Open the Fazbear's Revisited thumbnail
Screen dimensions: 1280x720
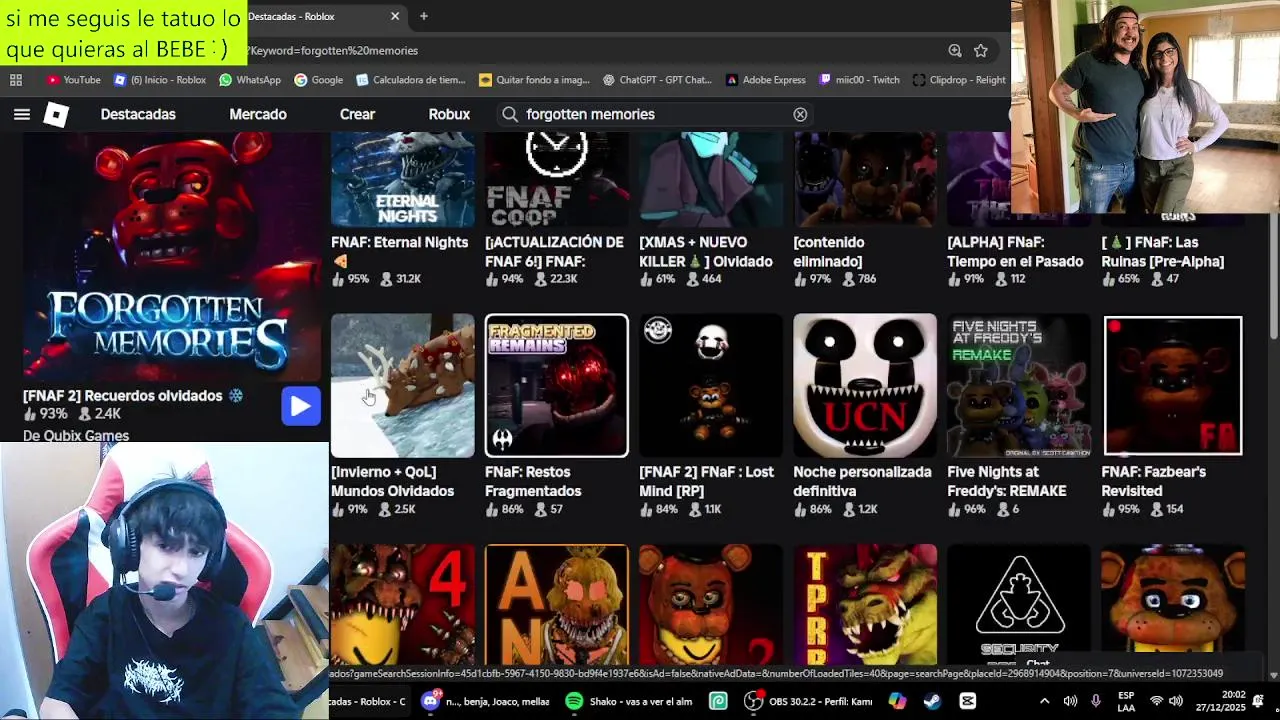point(1173,385)
